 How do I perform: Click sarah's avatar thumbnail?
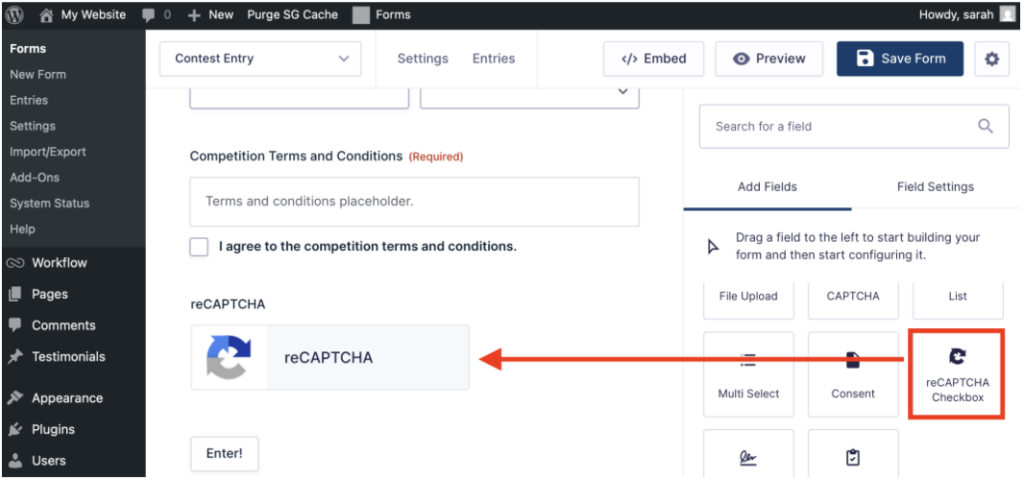(1008, 14)
